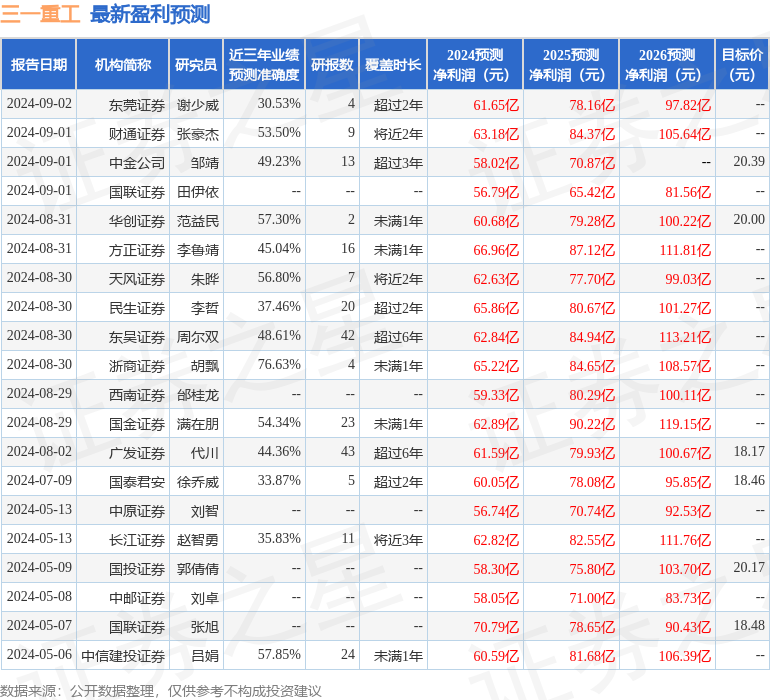Screen dimensions: 770x700
Task: Click coverage duration 超过3年
Action: [398, 163]
